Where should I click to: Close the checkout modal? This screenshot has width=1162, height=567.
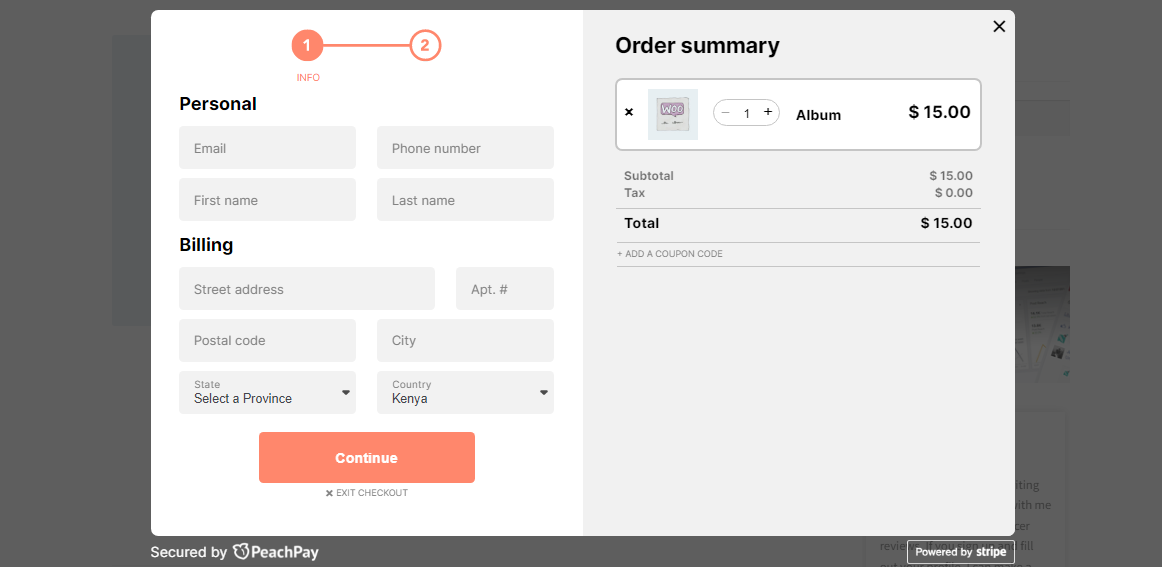998,27
